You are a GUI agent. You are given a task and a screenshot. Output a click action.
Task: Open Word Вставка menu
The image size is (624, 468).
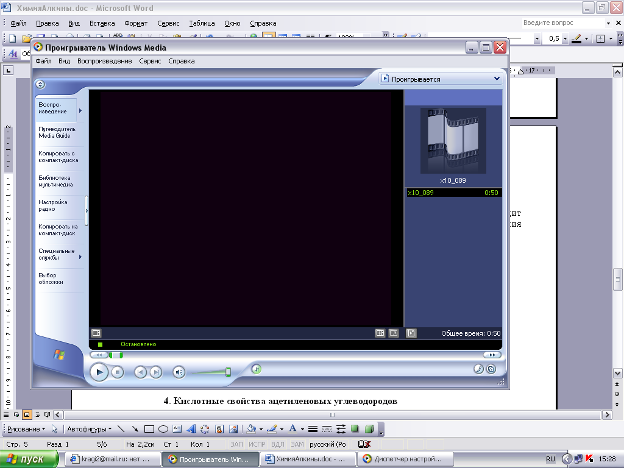pos(102,23)
